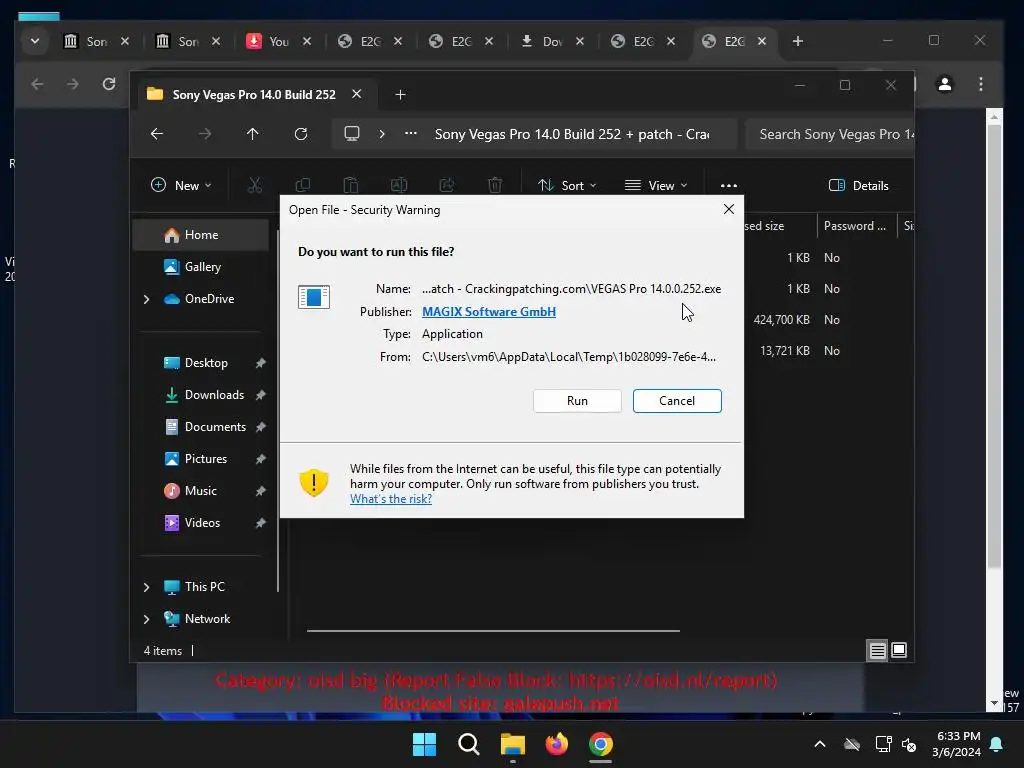
Task: Close the Open File Security Warning dialog
Action: tap(729, 209)
